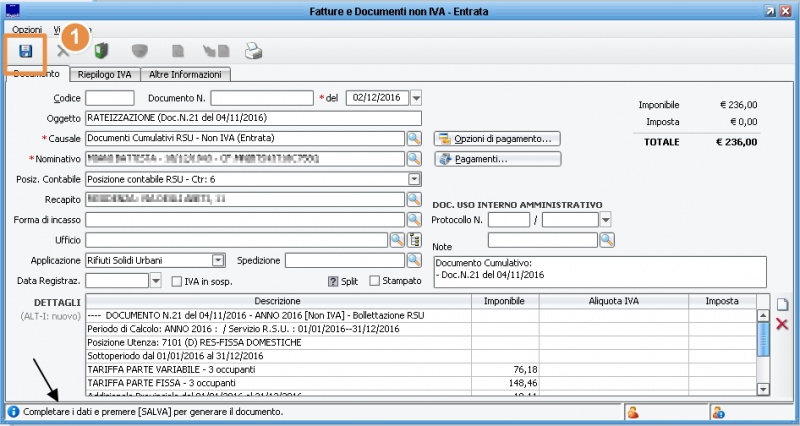Click the green shield toolbar icon
The height and width of the screenshot is (426, 800).
pyautogui.click(x=100, y=51)
